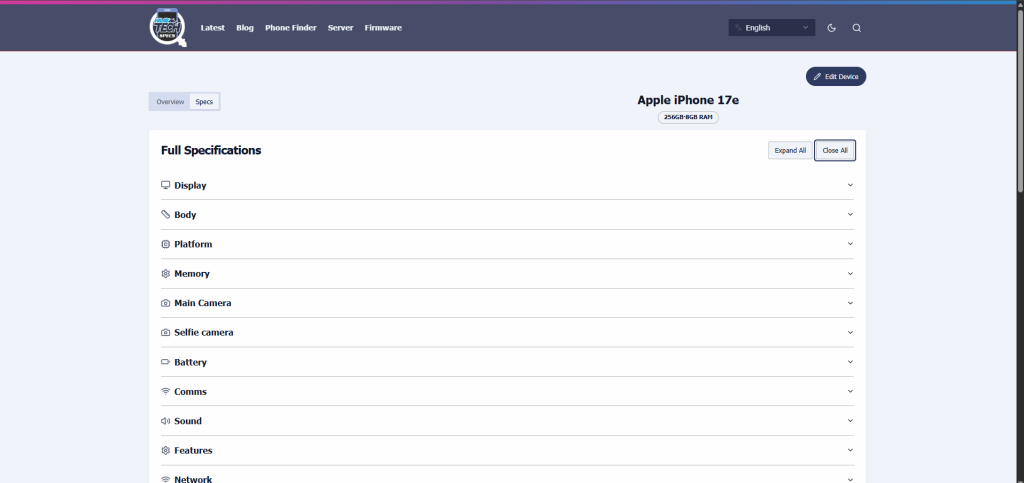Click the Features section title
Viewport: 1024px width, 483px height.
point(193,450)
